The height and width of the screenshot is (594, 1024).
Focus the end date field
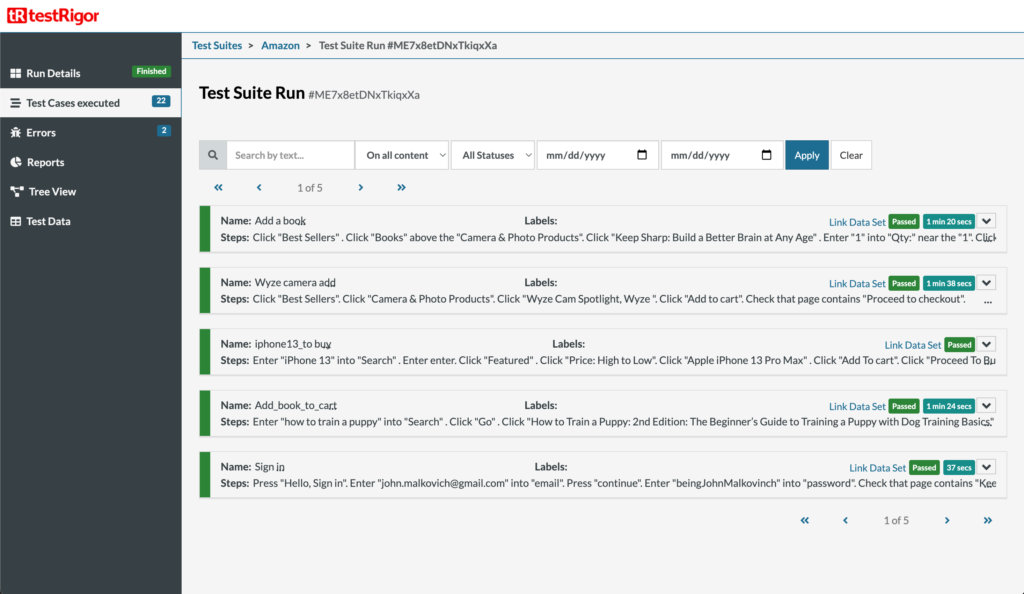click(722, 155)
